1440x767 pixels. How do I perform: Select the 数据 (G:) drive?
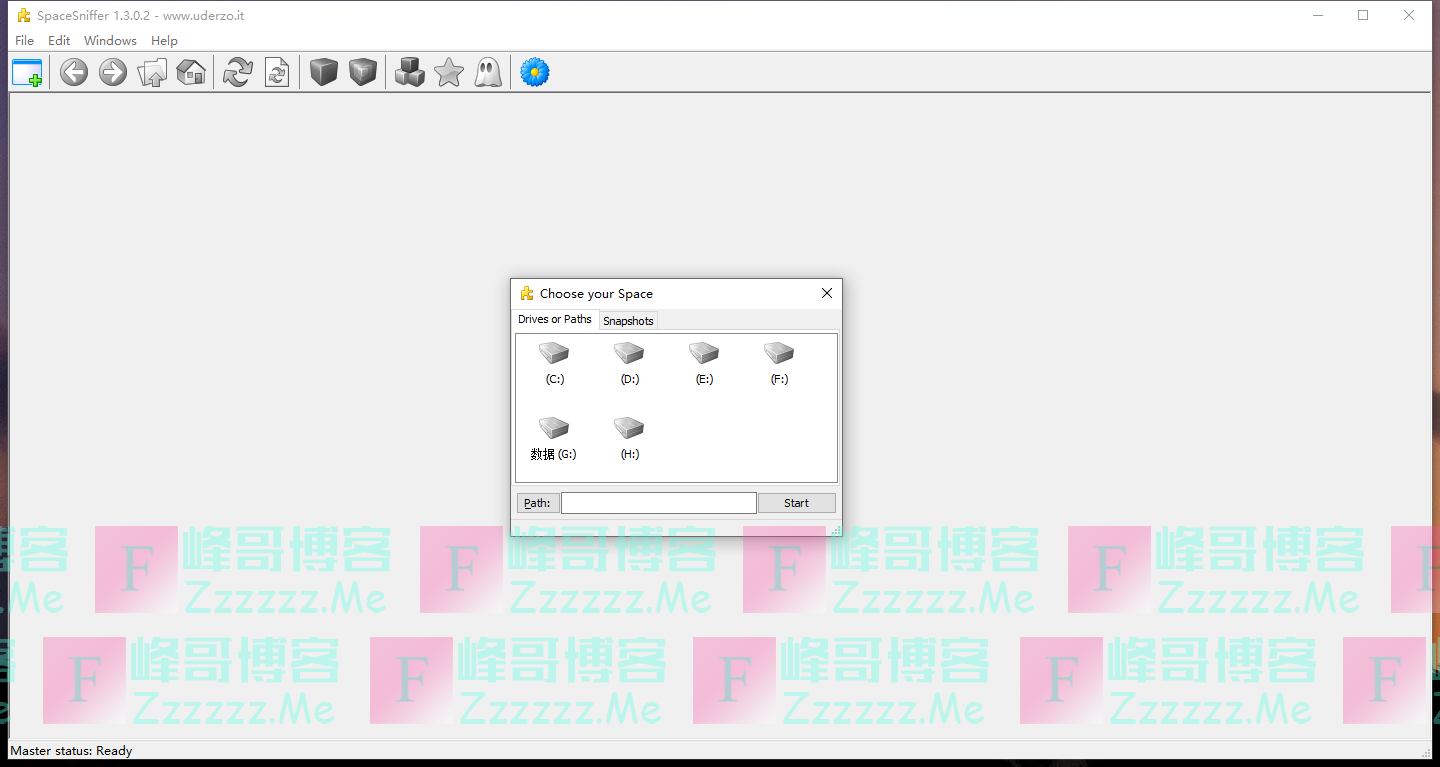click(x=554, y=437)
